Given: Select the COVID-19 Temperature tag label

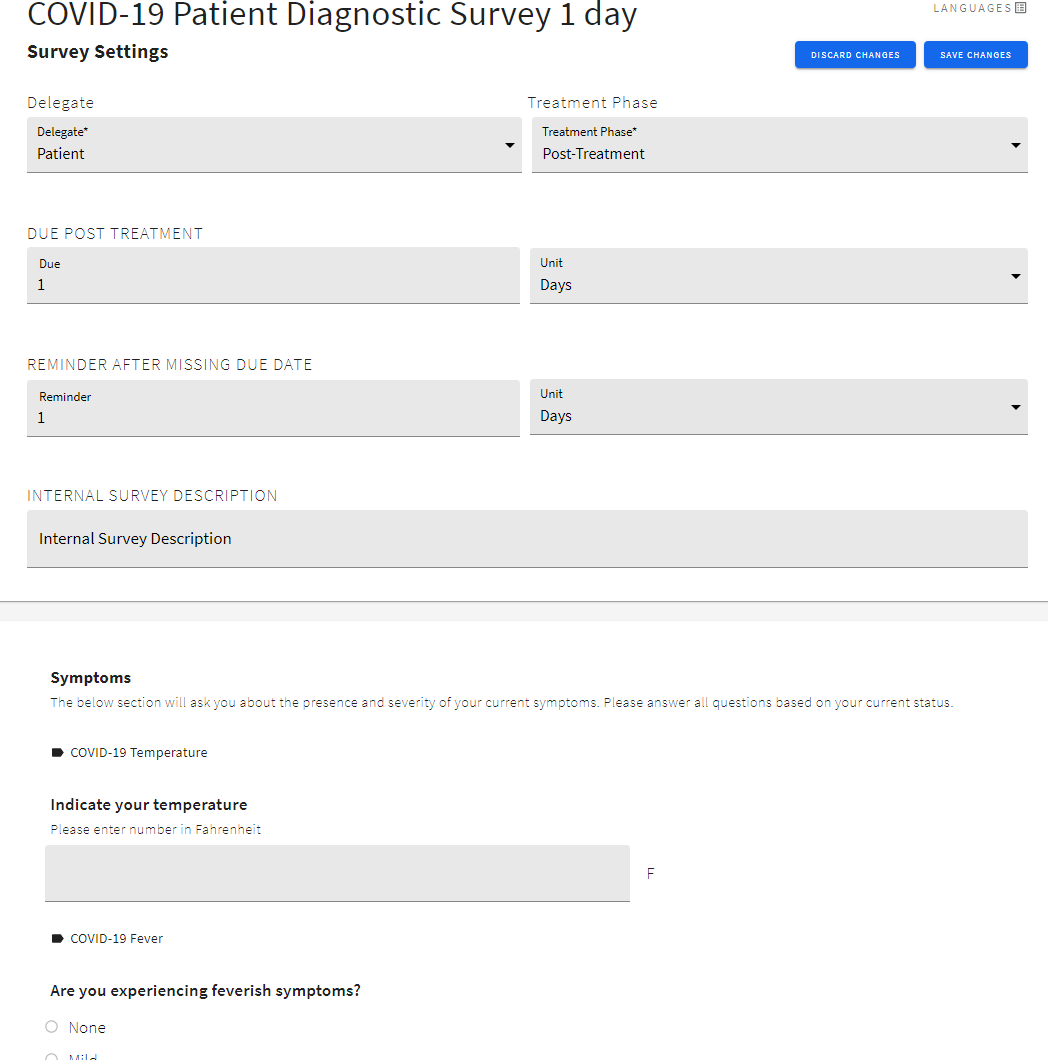Looking at the screenshot, I should point(139,753).
